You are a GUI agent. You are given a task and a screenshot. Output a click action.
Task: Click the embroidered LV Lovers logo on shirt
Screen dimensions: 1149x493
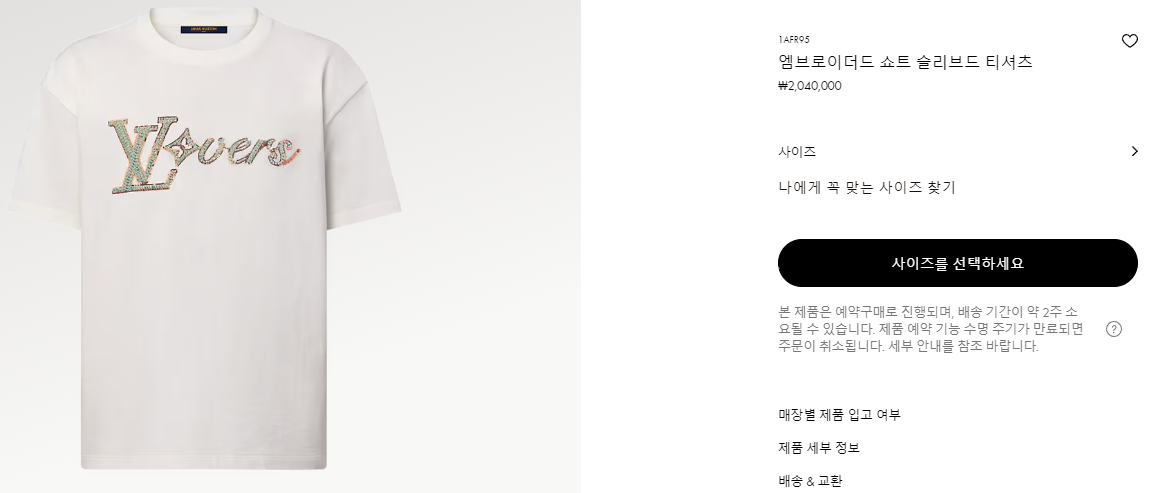coord(204,154)
